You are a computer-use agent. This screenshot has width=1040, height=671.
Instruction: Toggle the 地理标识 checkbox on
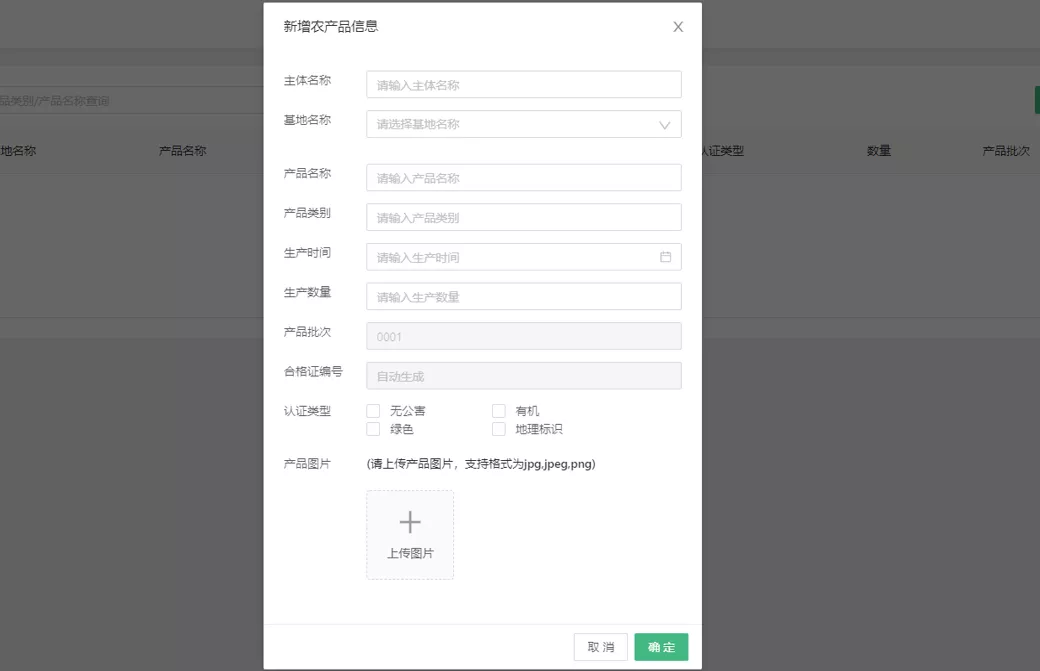498,429
